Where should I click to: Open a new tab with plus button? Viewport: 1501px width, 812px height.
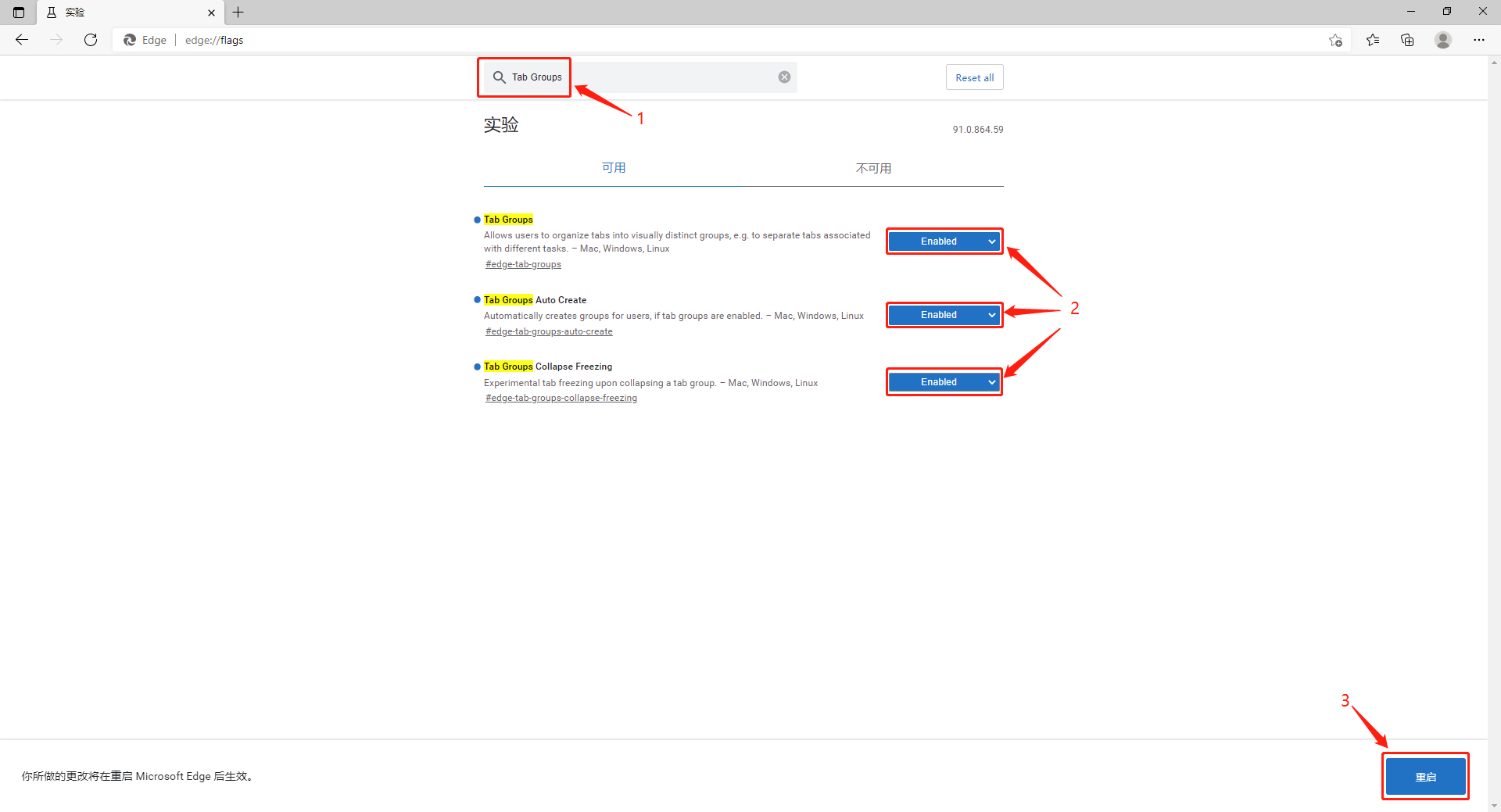[238, 12]
